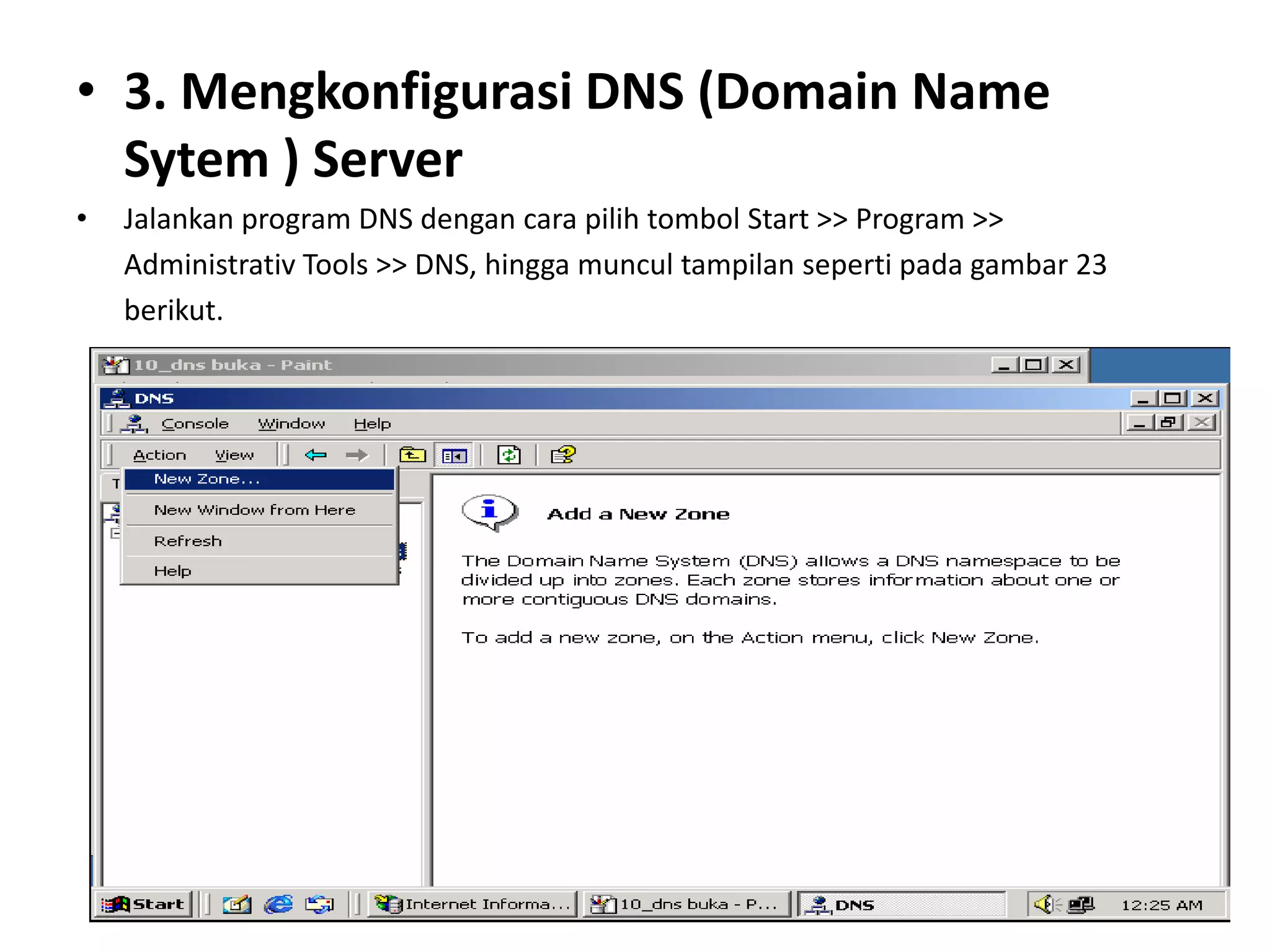Click the Forward arrow toolbar icon
Screen dimensions: 1270x952
357,456
